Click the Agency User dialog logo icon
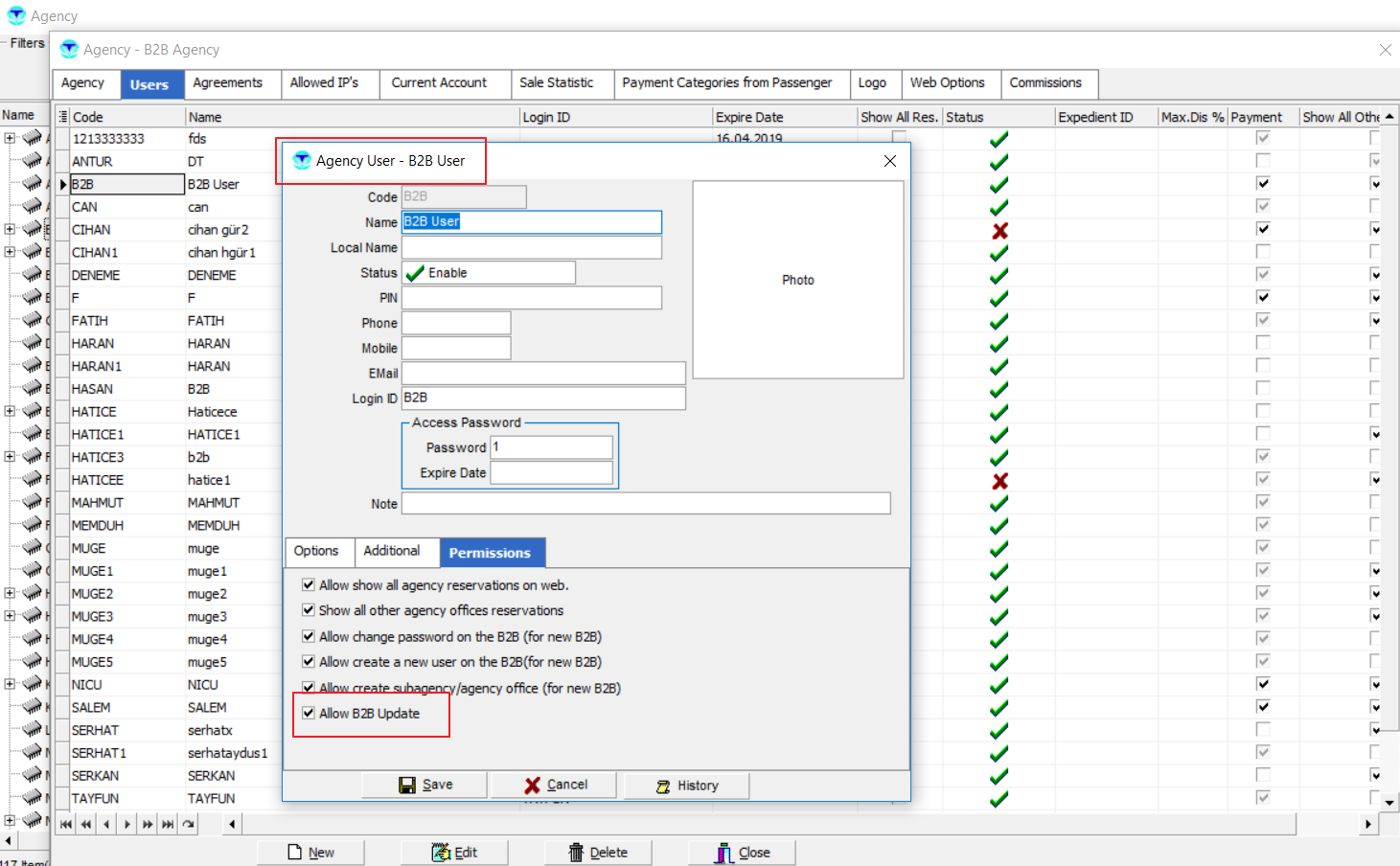This screenshot has width=1400, height=866. 302,161
